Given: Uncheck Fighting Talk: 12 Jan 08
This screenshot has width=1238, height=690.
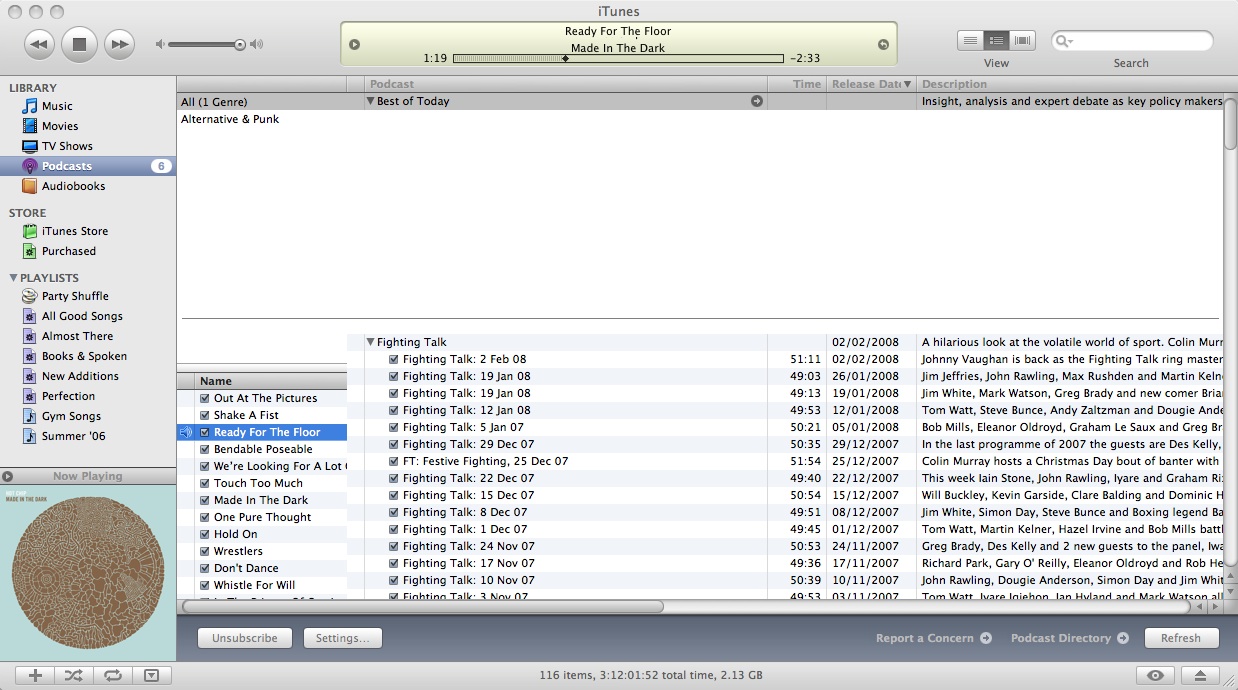Looking at the screenshot, I should tap(394, 410).
